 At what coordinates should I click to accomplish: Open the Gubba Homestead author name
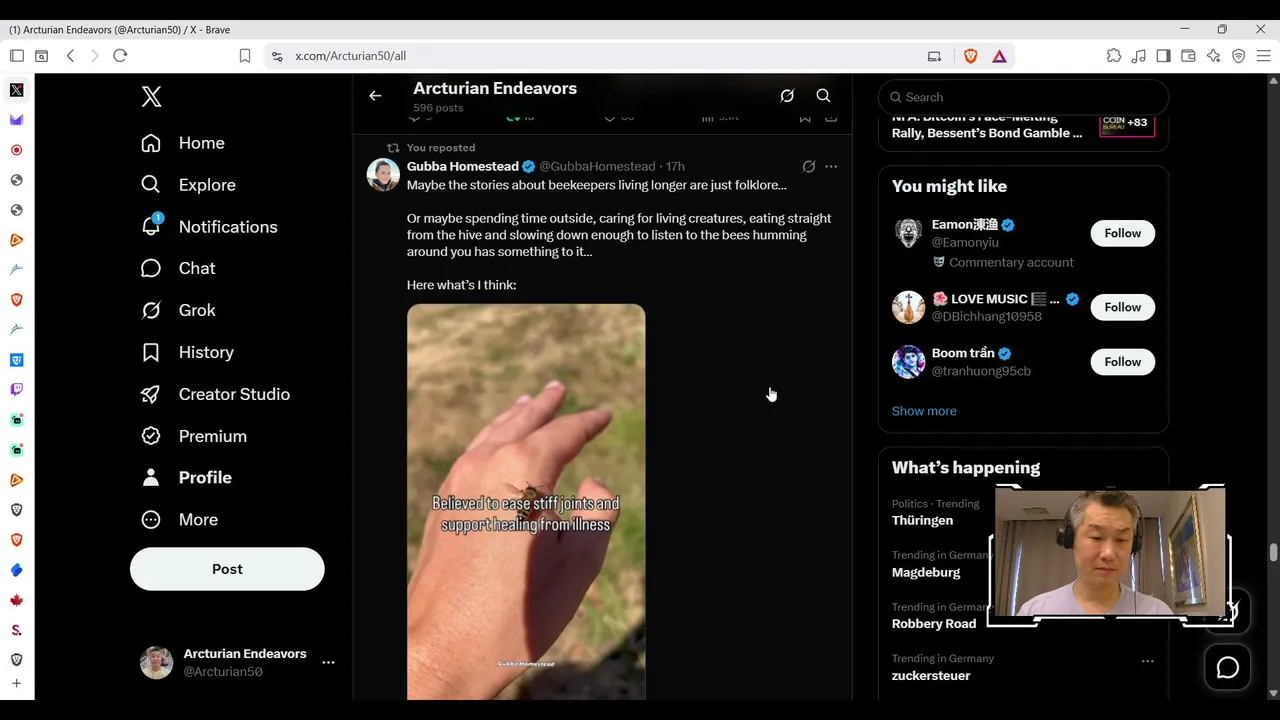462,166
